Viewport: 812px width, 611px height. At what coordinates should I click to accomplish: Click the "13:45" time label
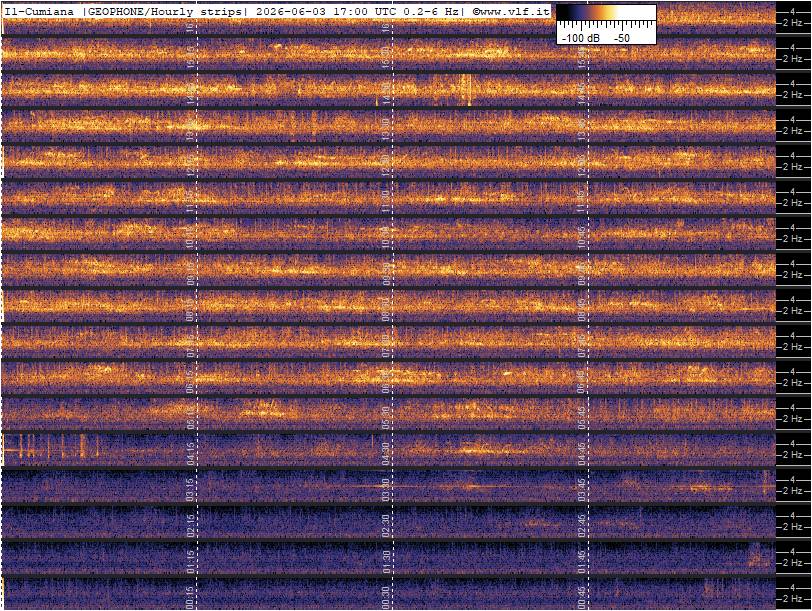point(582,130)
